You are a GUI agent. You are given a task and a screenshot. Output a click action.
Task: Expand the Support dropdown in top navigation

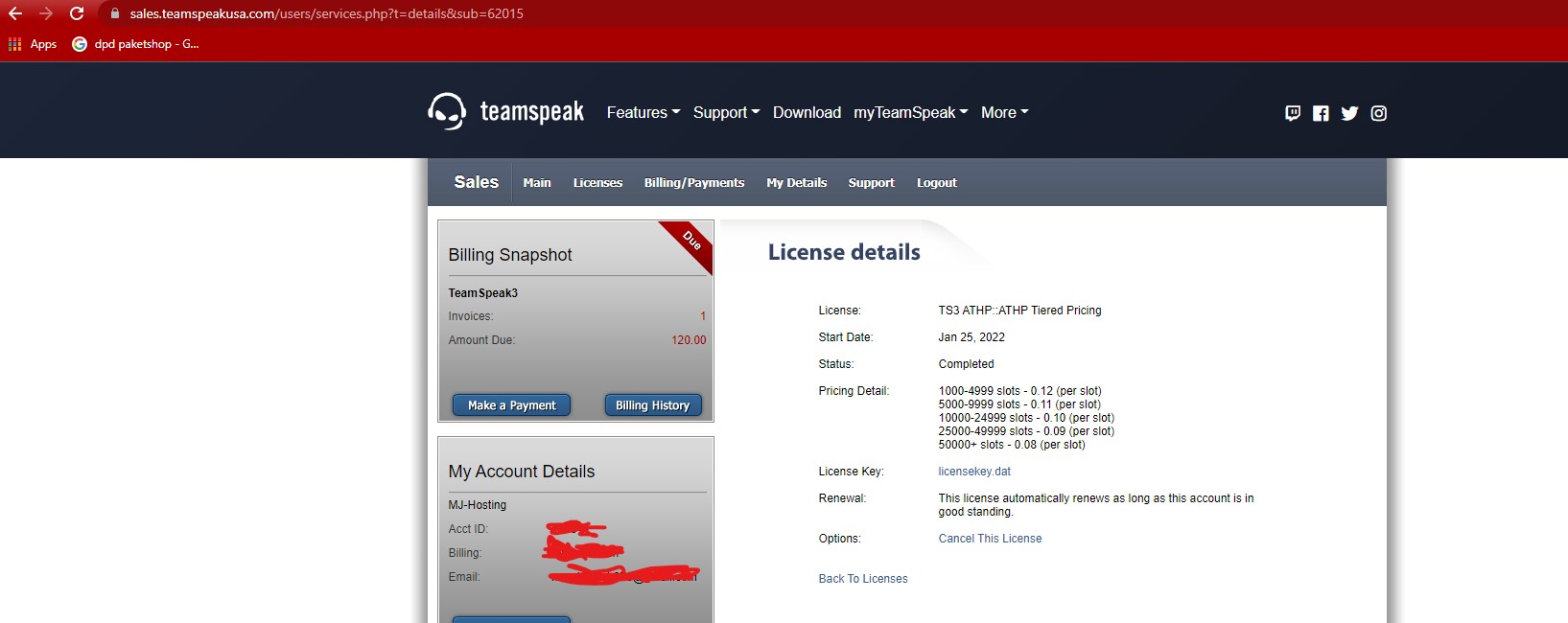(x=726, y=112)
